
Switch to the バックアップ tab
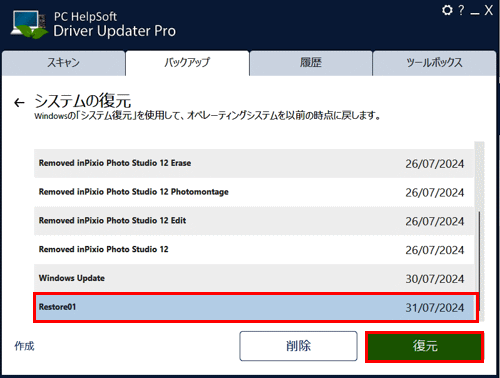pos(187,63)
